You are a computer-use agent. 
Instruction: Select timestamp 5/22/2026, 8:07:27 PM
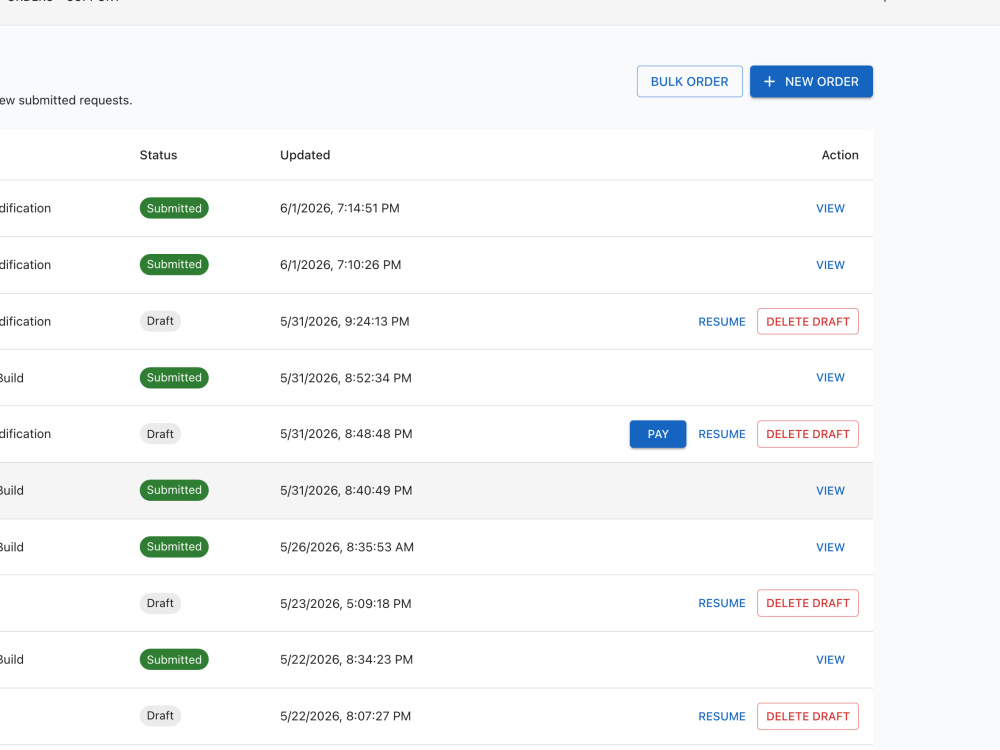click(345, 716)
